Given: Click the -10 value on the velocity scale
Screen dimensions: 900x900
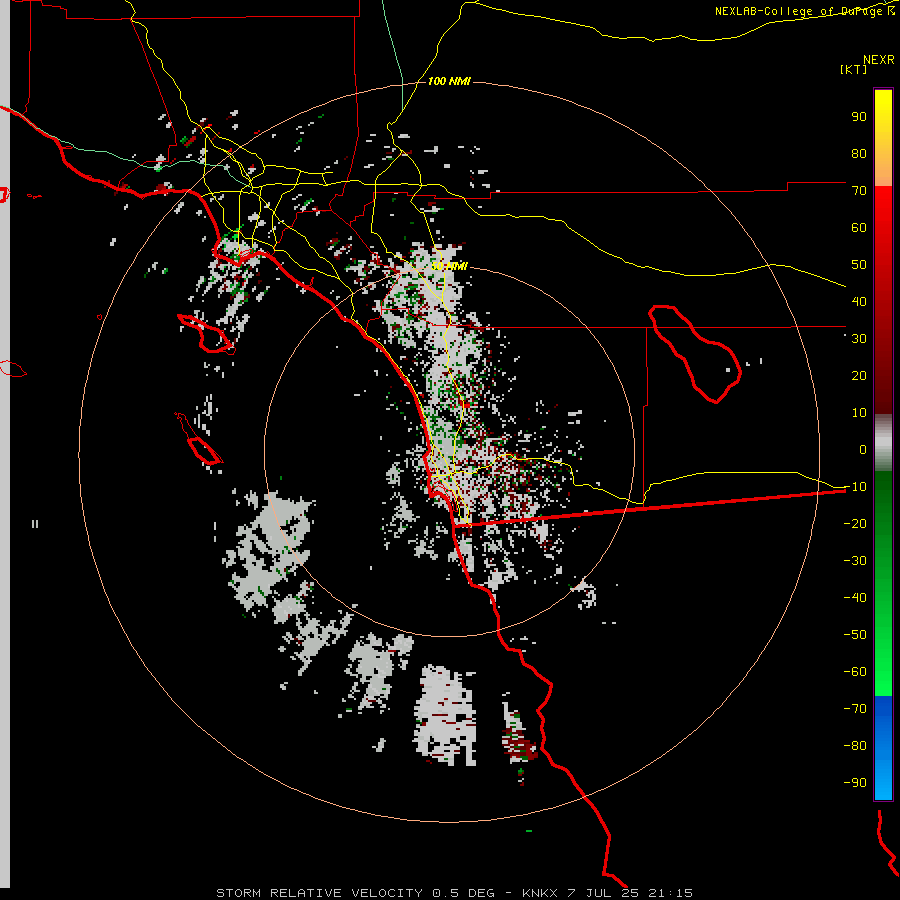Looking at the screenshot, I should [855, 487].
